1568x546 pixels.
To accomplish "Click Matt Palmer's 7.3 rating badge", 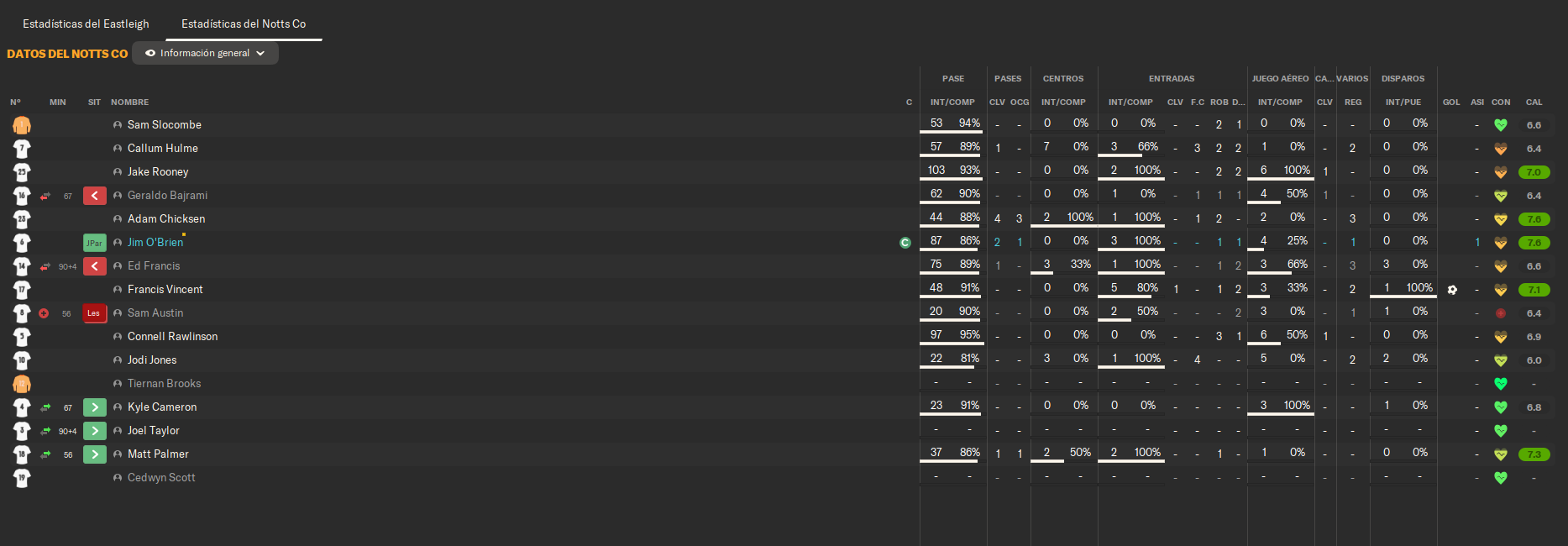I will pos(1534,454).
